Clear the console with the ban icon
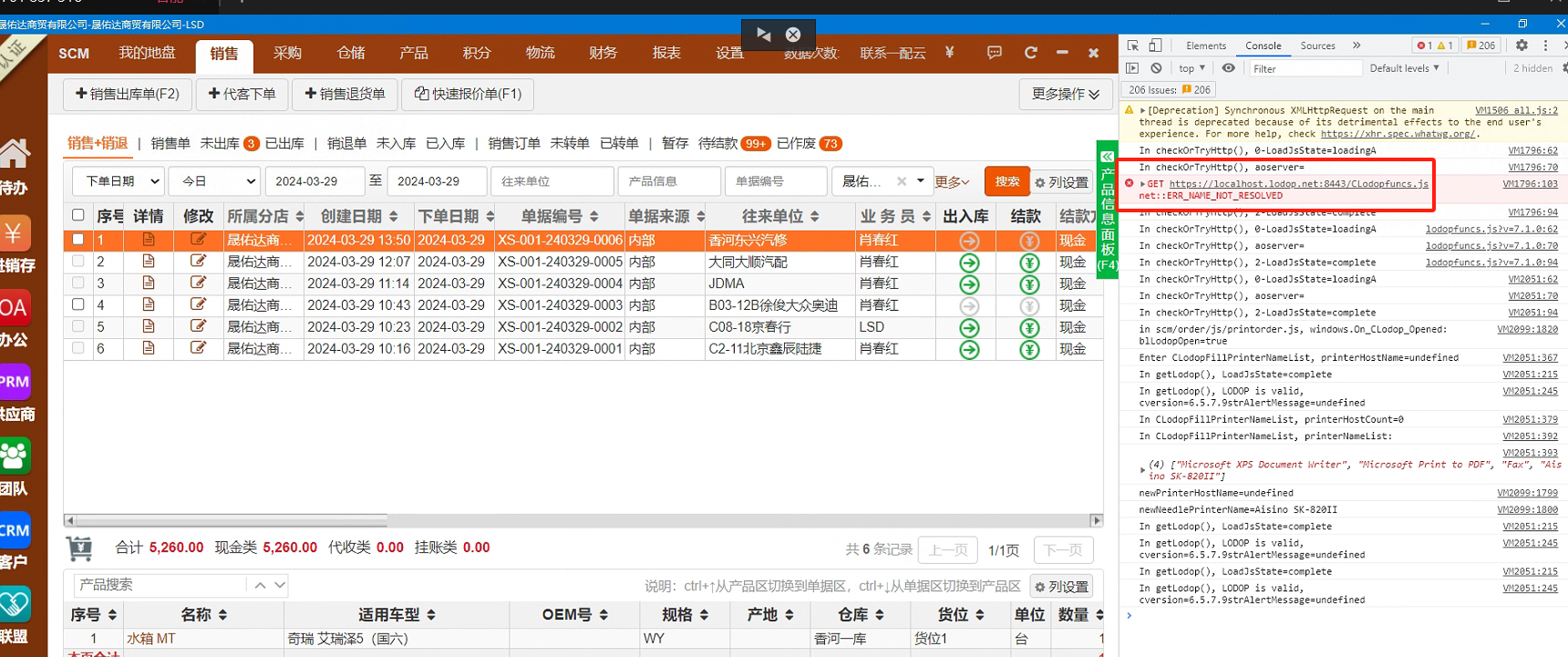 (1156, 68)
